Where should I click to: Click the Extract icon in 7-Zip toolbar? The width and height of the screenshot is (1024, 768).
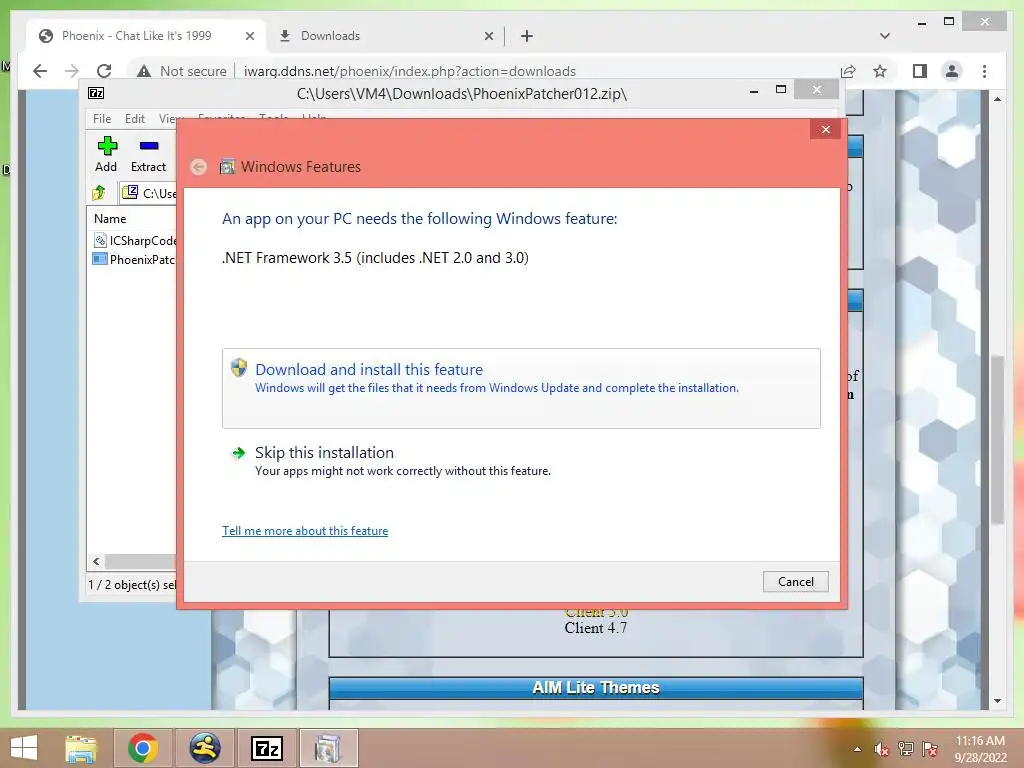click(x=148, y=154)
